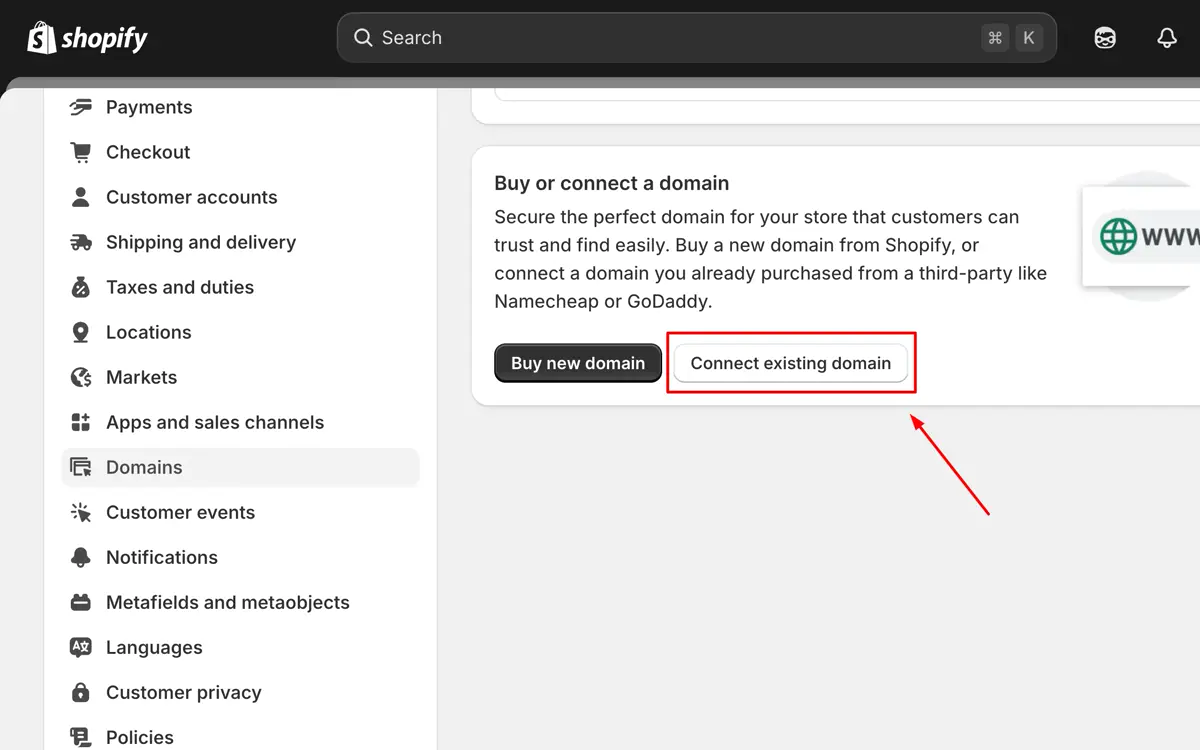Click the Customer accounts person icon

point(81,197)
